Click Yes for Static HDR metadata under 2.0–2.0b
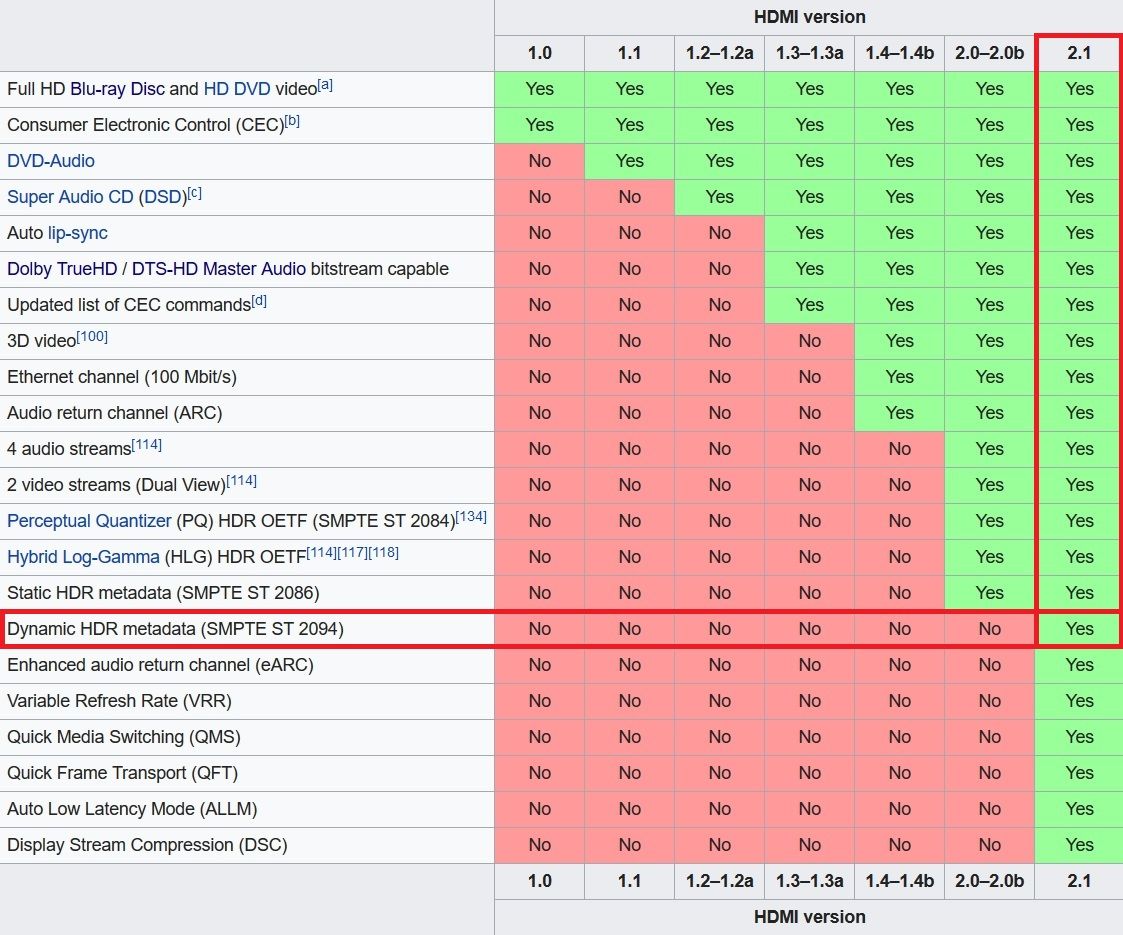The image size is (1123, 935). [989, 593]
